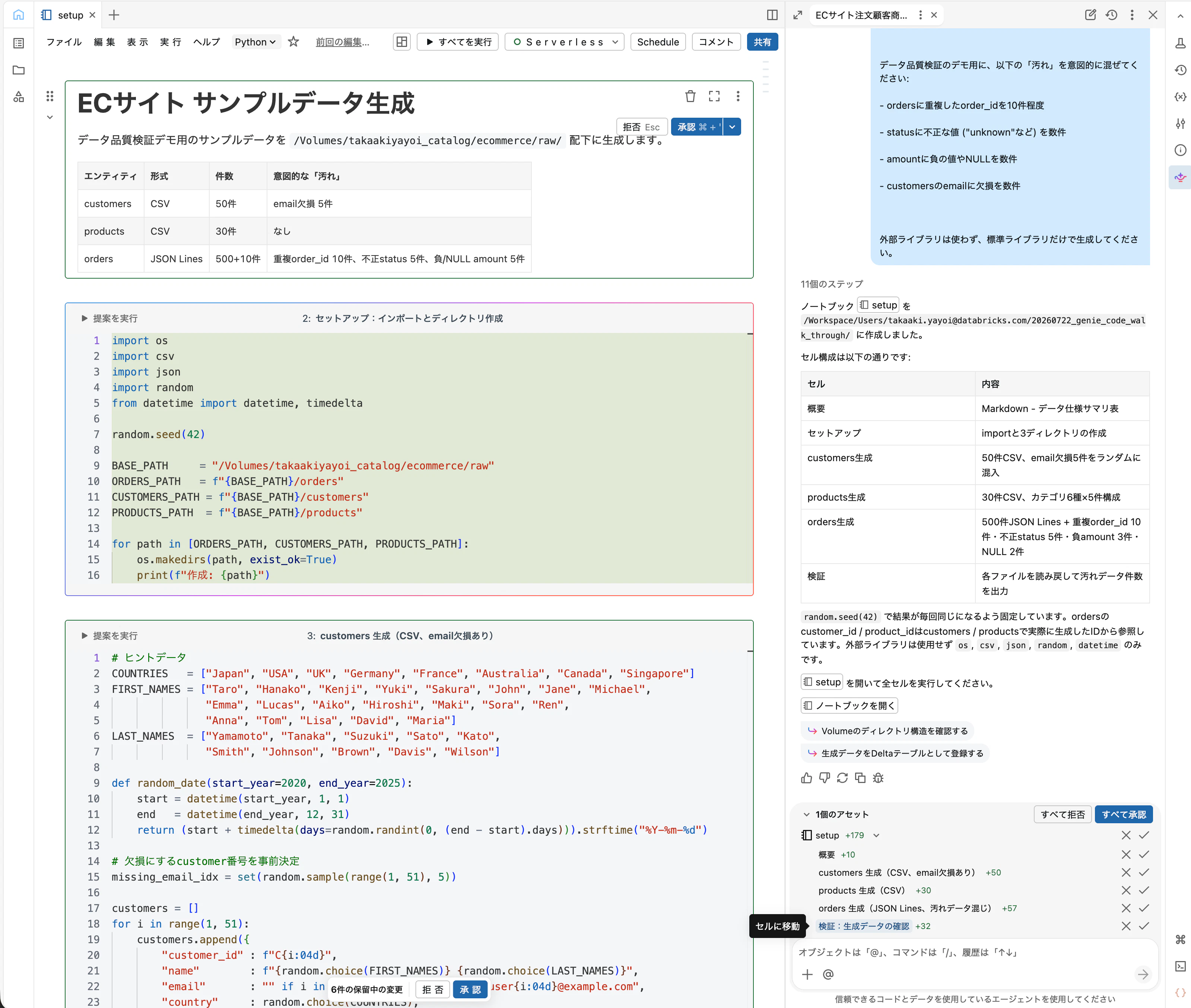This screenshot has height=1008, width=1191.
Task: Open the catalog shapes icon in left sidebar
Action: pyautogui.click(x=19, y=96)
